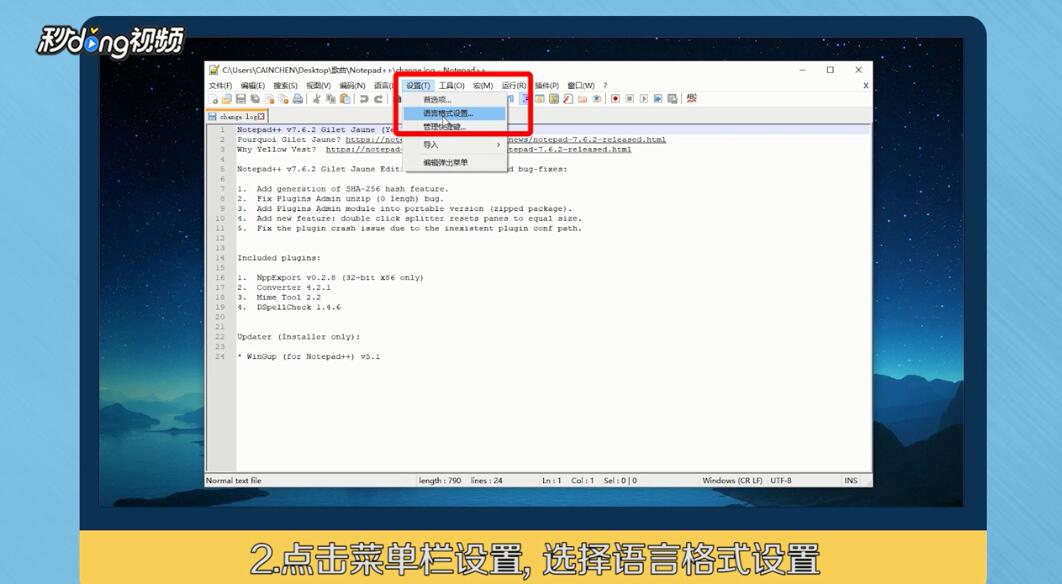This screenshot has height=584, width=1062.
Task: Choose 首选项... in settings dropdown
Action: [454, 100]
